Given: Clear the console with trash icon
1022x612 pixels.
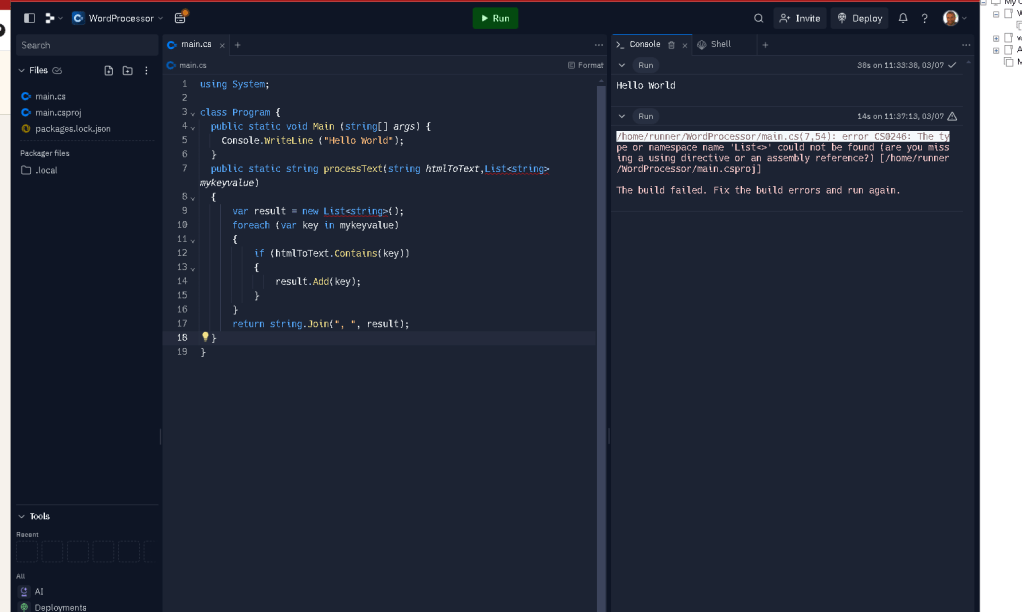Looking at the screenshot, I should click(x=671, y=45).
